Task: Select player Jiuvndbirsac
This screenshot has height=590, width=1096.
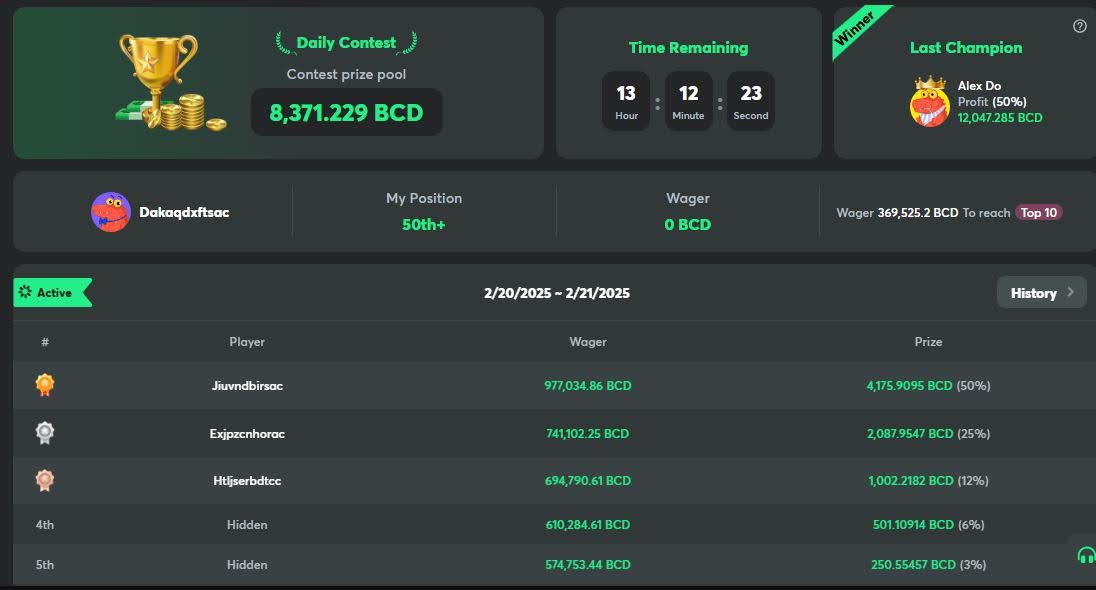Action: pos(247,386)
